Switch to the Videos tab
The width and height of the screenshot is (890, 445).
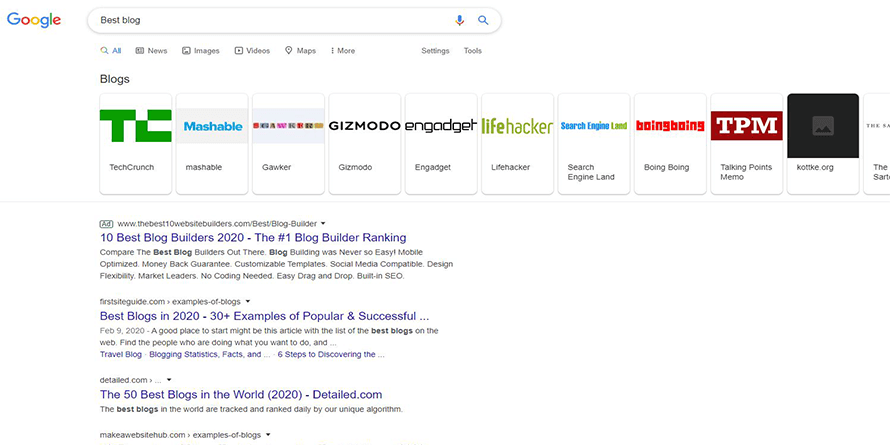pyautogui.click(x=253, y=51)
